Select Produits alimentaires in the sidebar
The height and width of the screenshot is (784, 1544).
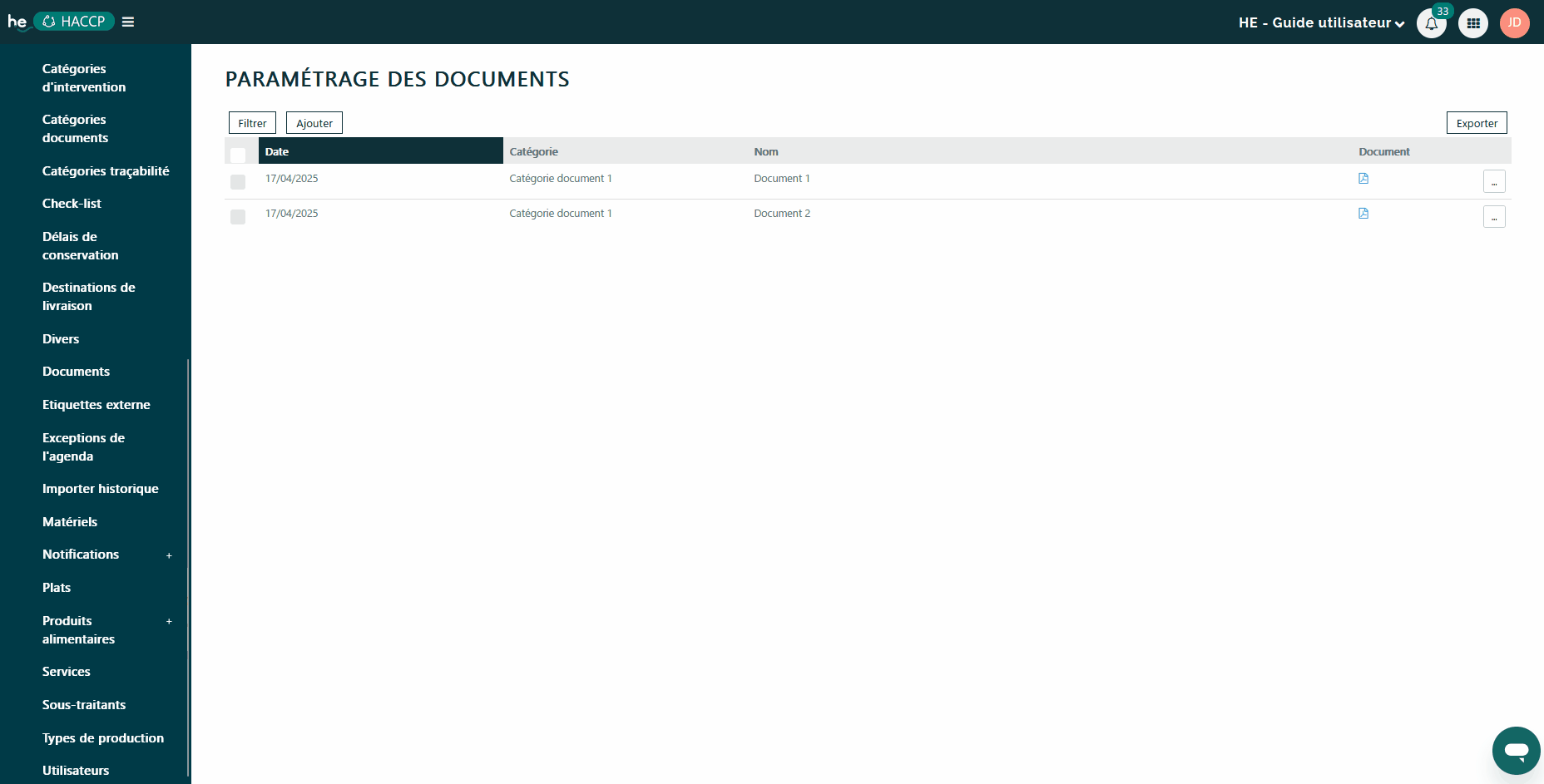(79, 630)
